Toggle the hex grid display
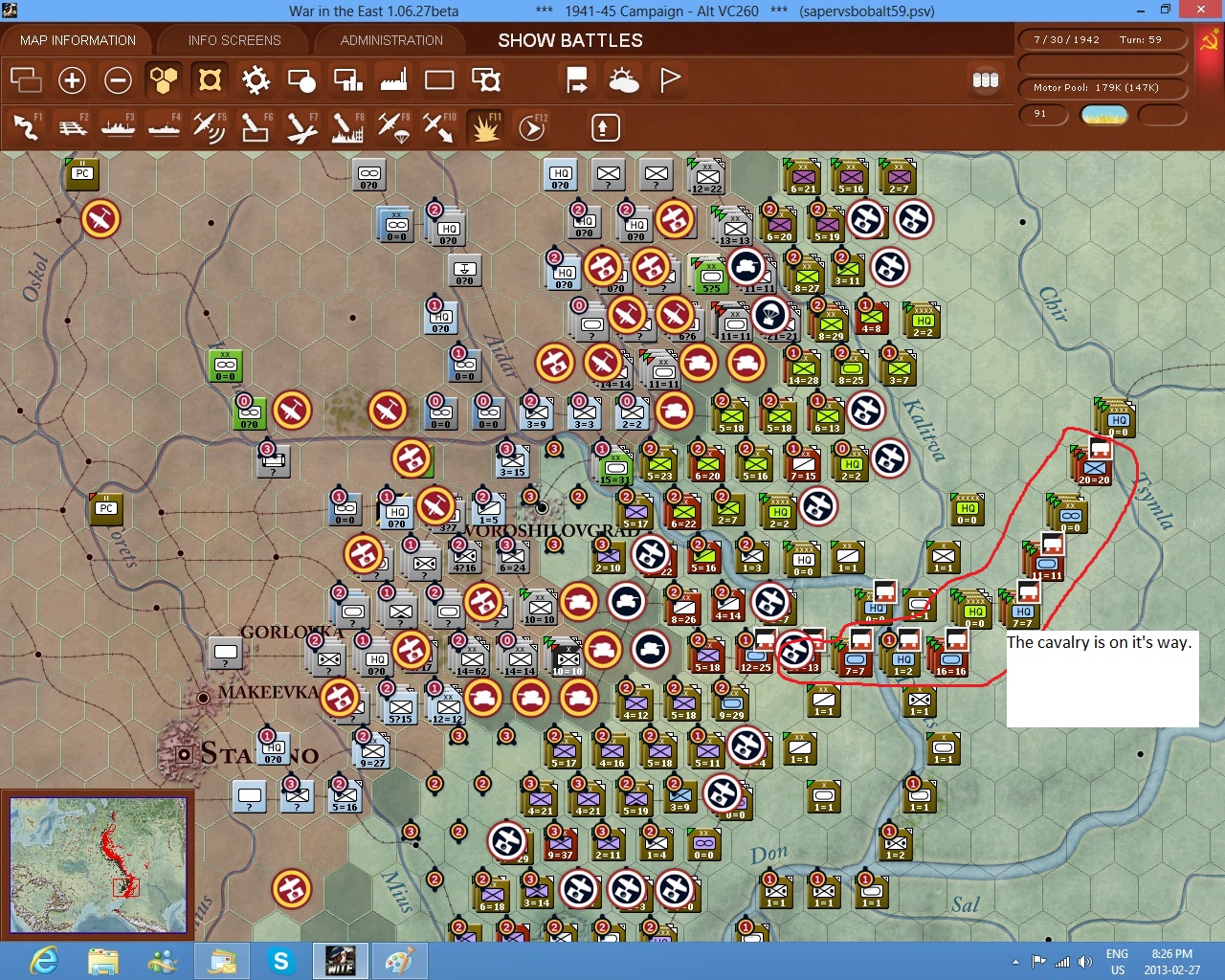The height and width of the screenshot is (980, 1225). (164, 80)
